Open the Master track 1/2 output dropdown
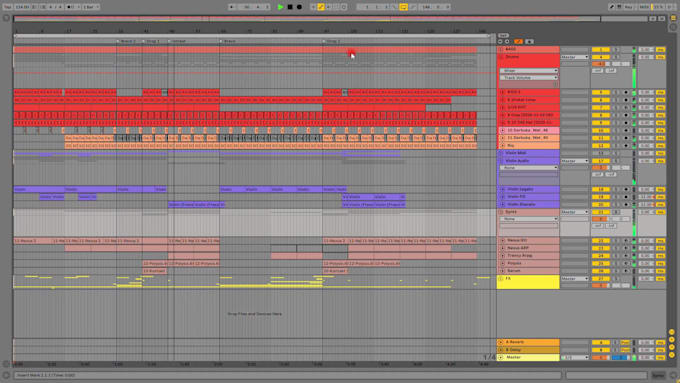 575,358
